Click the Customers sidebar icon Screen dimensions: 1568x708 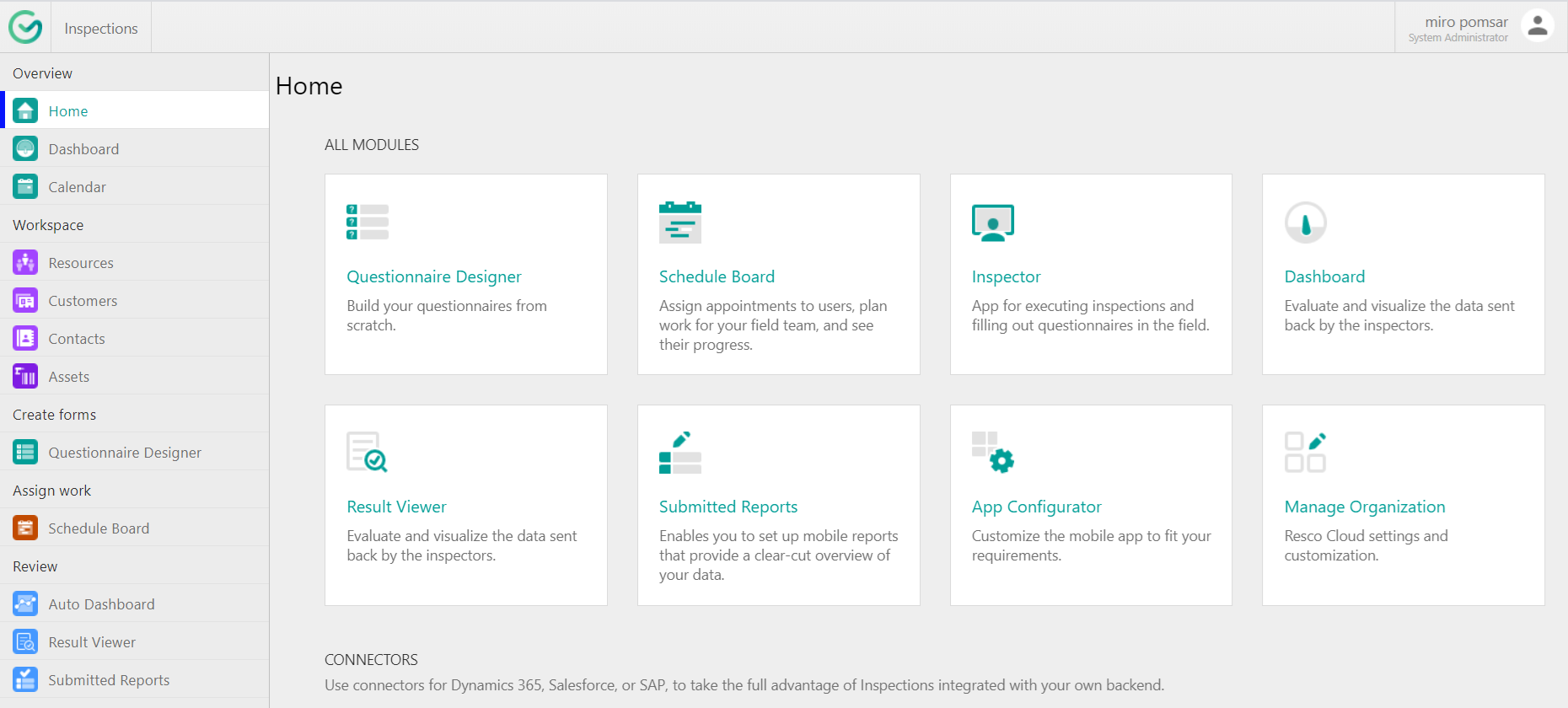[x=25, y=301]
